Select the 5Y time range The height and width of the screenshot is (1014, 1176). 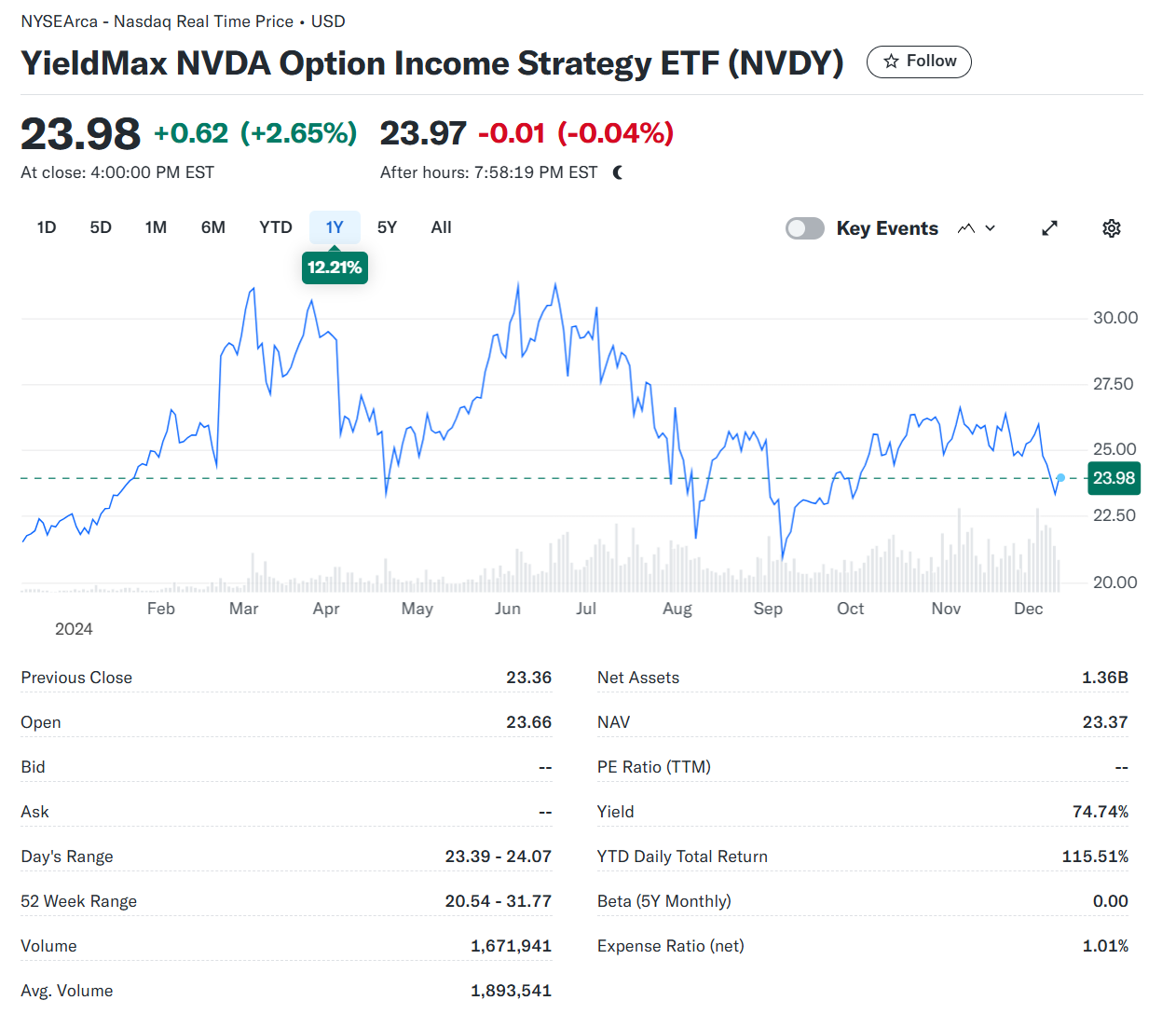coord(388,227)
